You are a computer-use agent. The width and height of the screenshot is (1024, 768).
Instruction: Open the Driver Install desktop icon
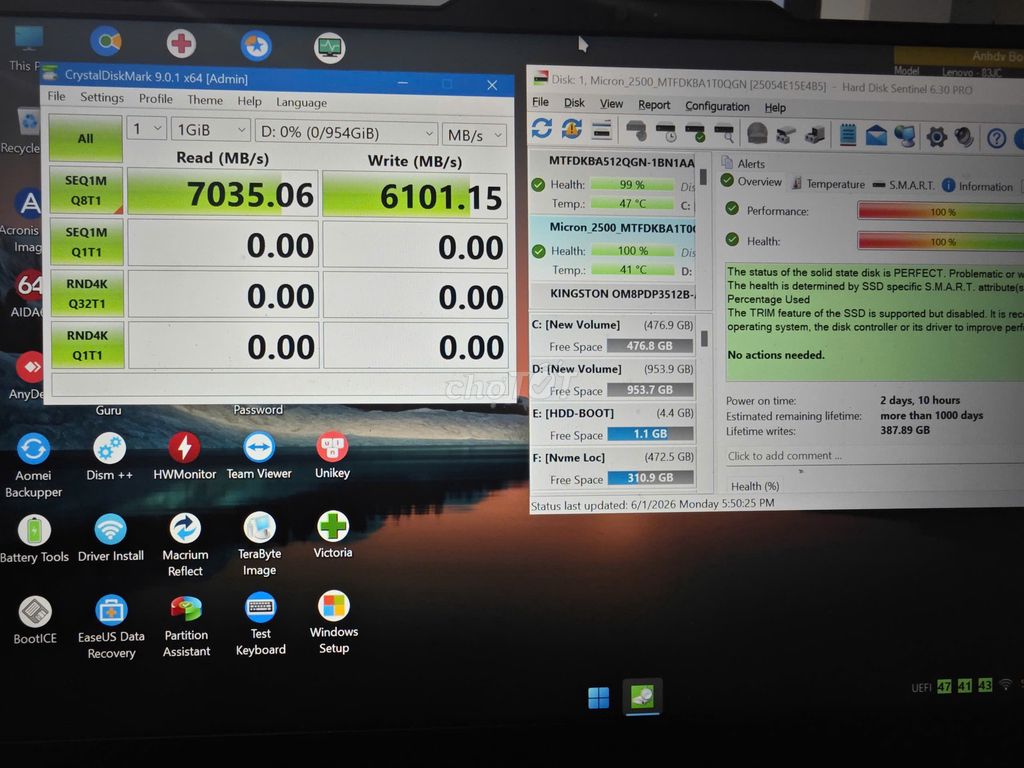pos(110,539)
